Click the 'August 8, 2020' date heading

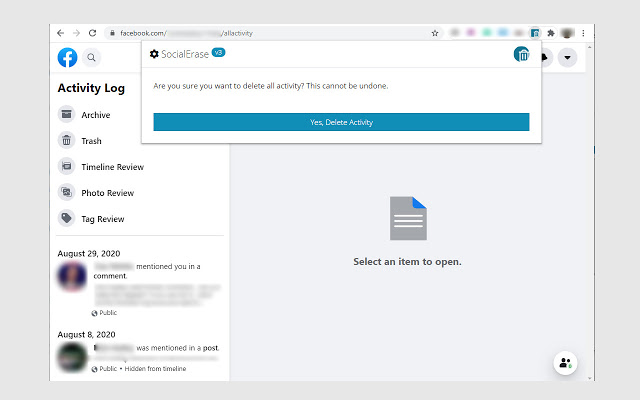86,335
